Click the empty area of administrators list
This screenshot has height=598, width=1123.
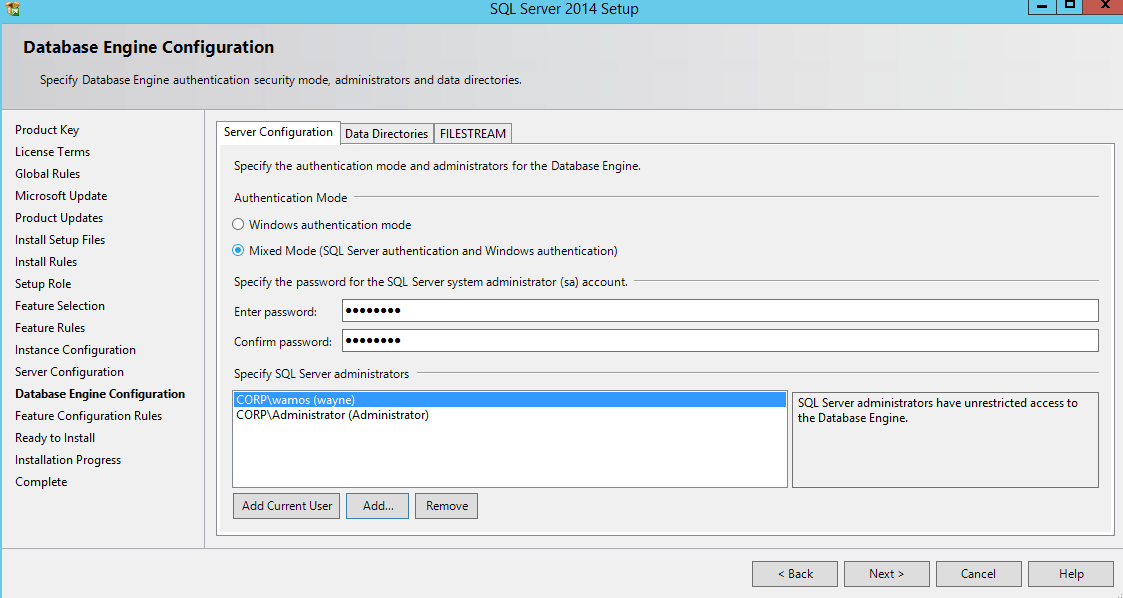(509, 455)
